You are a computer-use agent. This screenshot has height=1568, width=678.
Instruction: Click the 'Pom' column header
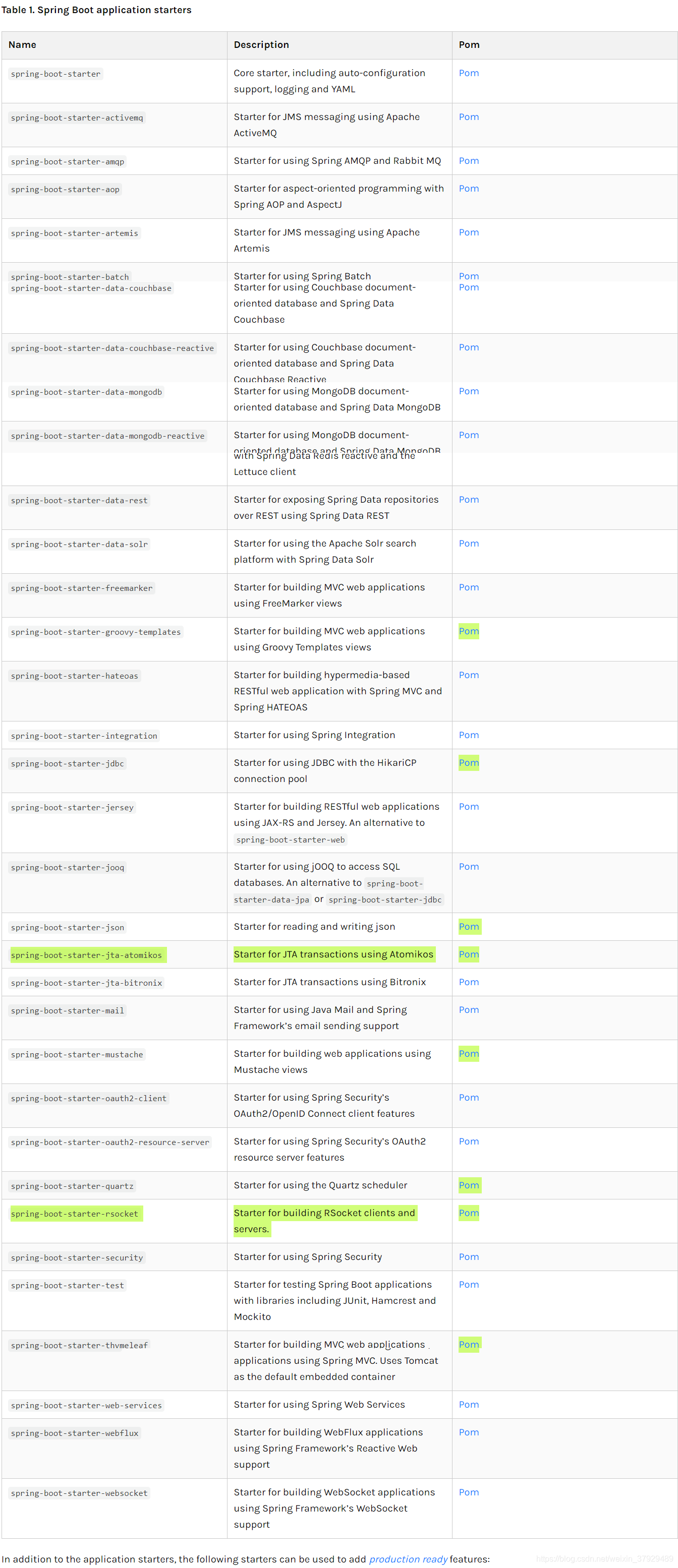(469, 45)
